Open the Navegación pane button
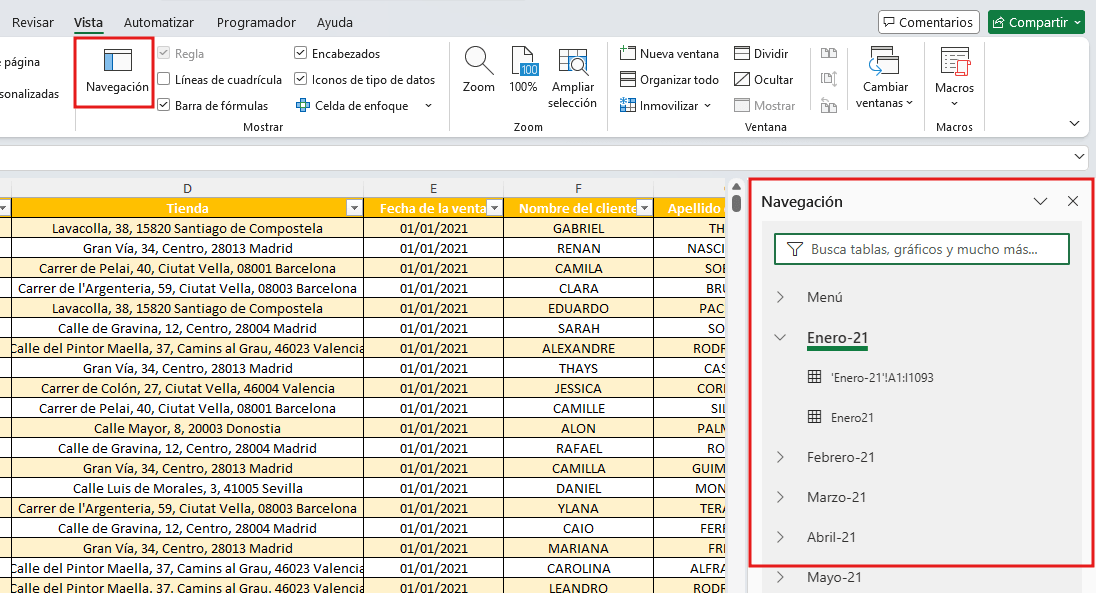This screenshot has width=1096, height=593. [117, 71]
